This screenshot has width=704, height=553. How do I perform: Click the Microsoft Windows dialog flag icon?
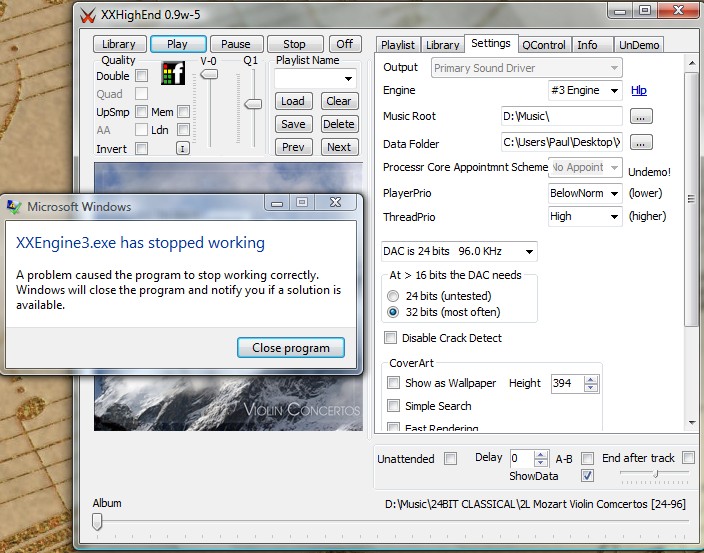[x=14, y=206]
